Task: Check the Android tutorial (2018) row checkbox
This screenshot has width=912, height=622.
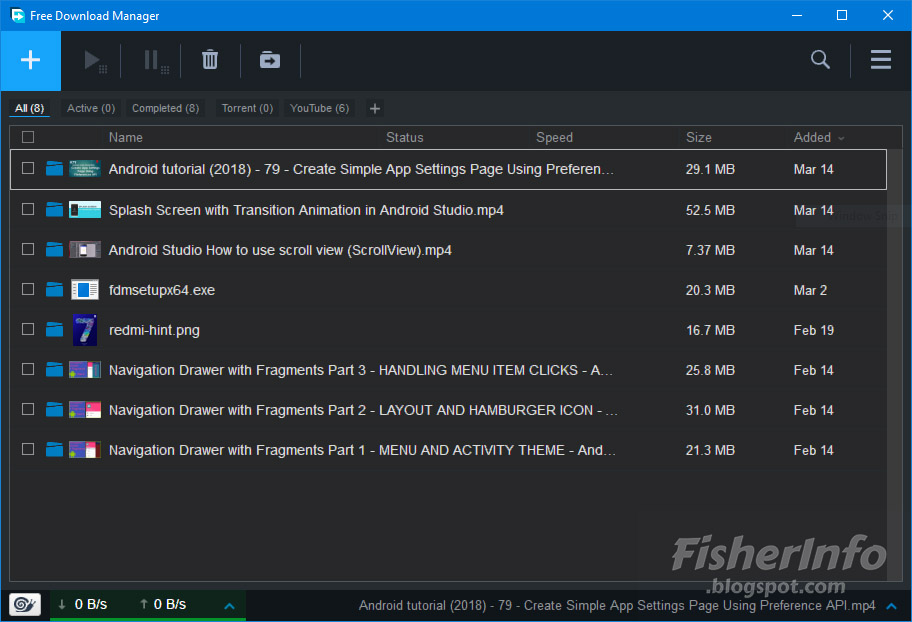Action: (28, 168)
